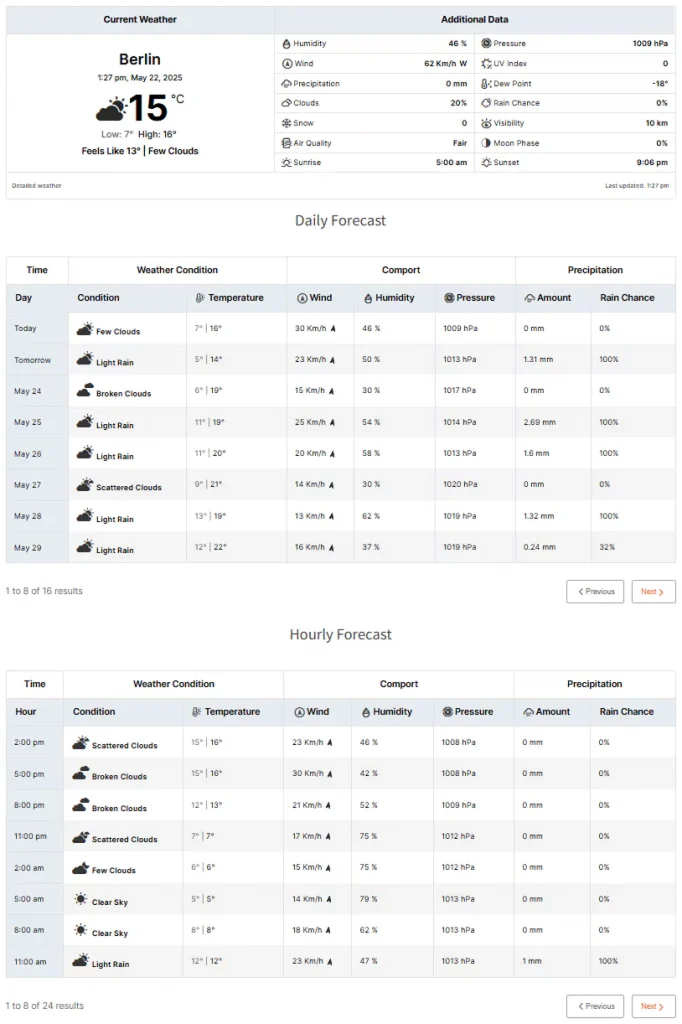Click the May 28 Light Rain condition text
682x1024 pixels.
click(114, 519)
